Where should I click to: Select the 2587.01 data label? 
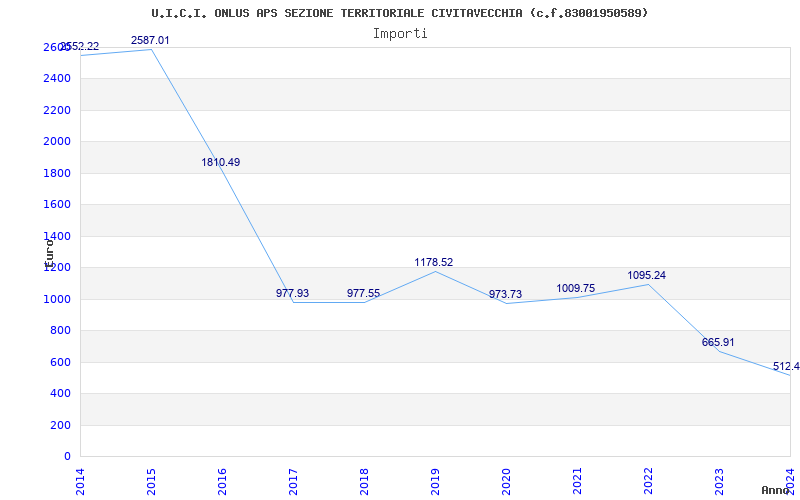click(150, 40)
